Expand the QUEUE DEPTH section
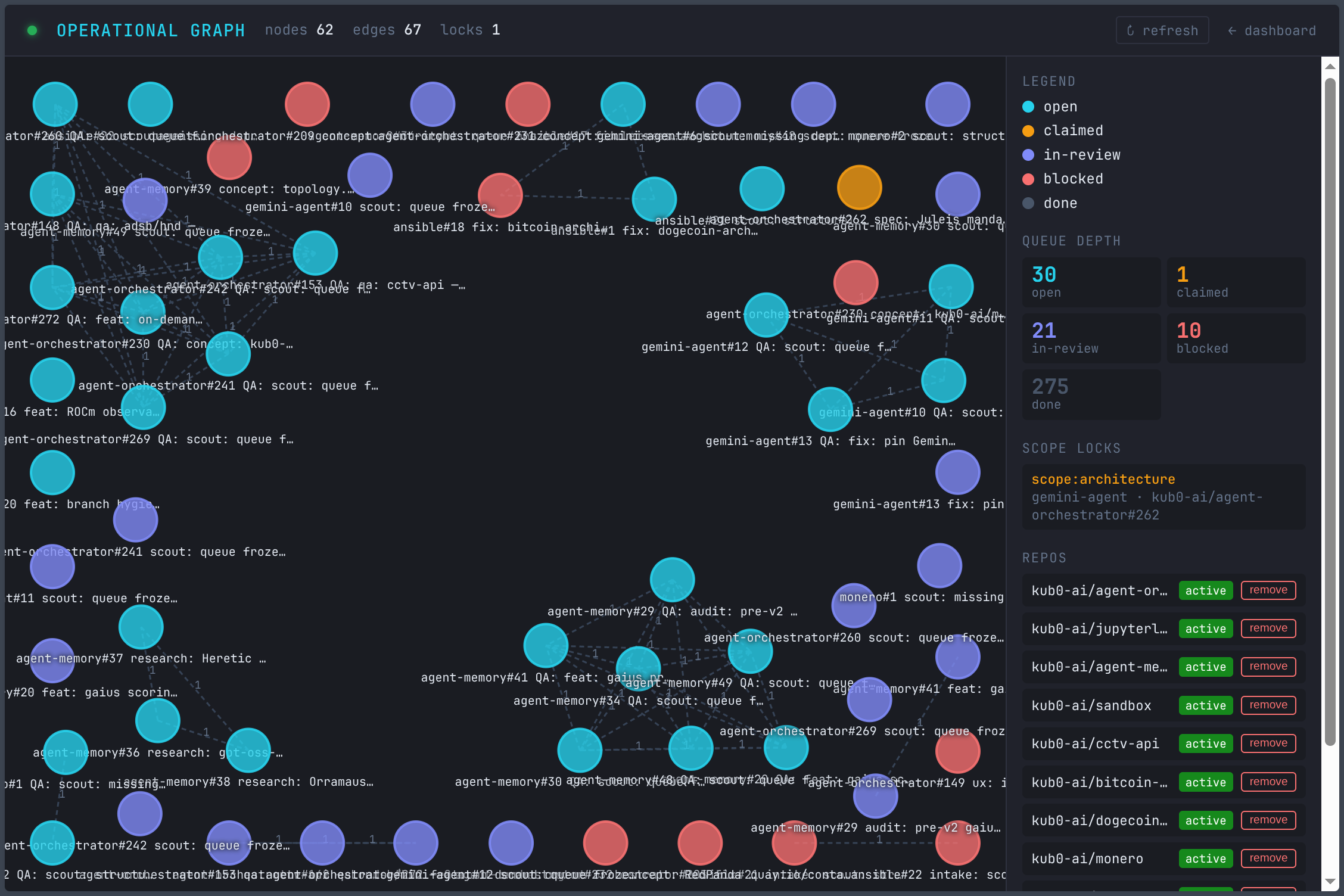The image size is (1344, 896). 1071,241
